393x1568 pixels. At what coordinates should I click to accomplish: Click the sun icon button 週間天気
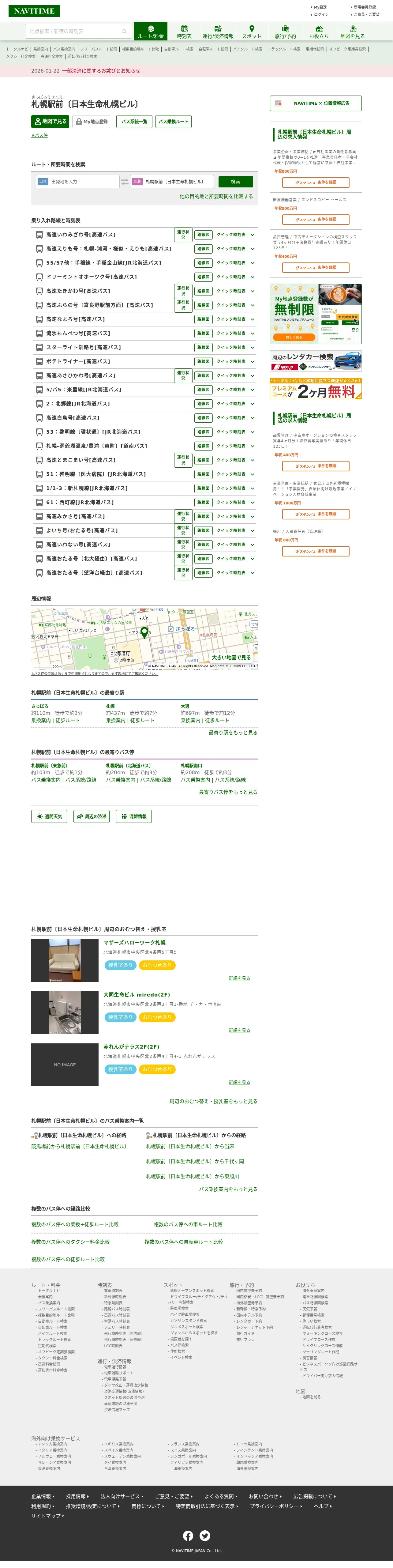pyautogui.click(x=49, y=816)
